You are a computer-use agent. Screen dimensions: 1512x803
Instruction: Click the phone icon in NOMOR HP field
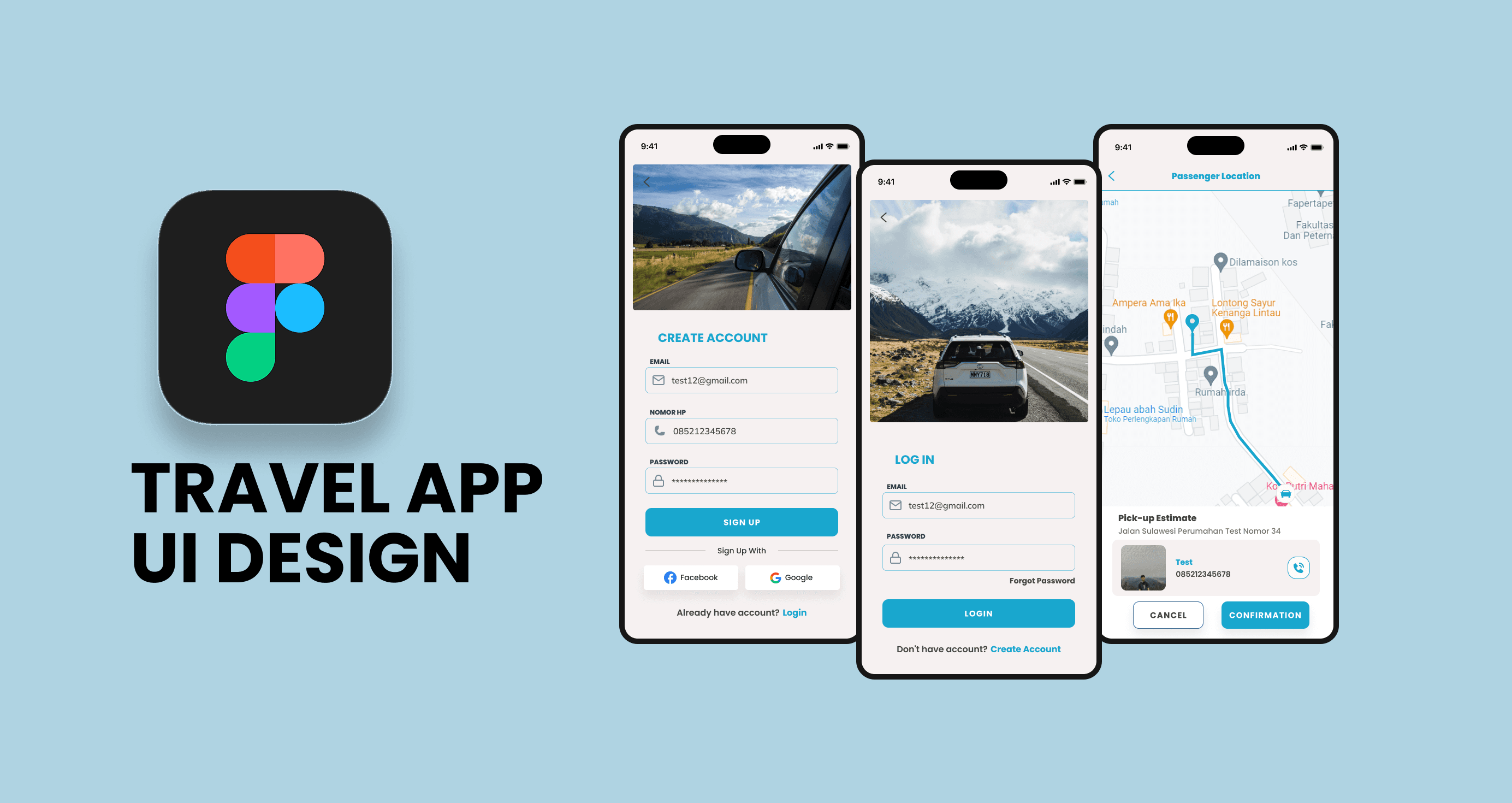tap(659, 430)
